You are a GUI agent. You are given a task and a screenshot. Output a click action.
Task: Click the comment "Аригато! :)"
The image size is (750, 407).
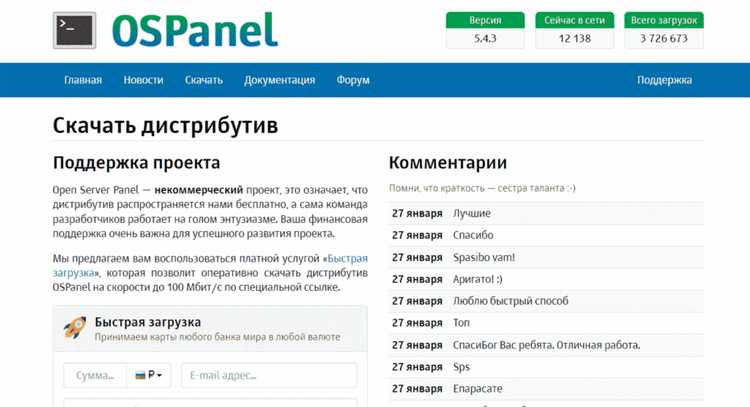[x=477, y=279]
